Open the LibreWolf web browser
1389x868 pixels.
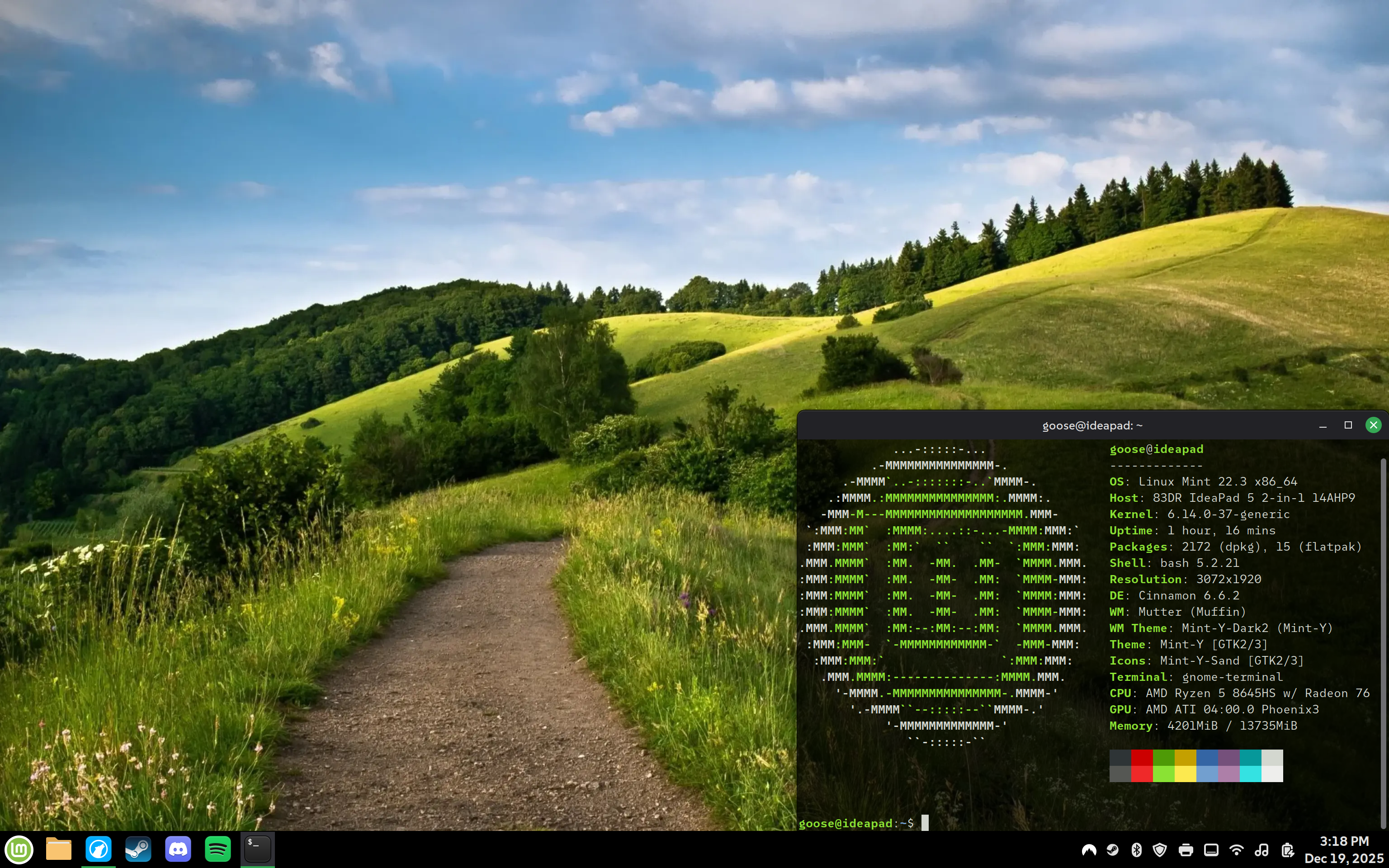(x=99, y=849)
